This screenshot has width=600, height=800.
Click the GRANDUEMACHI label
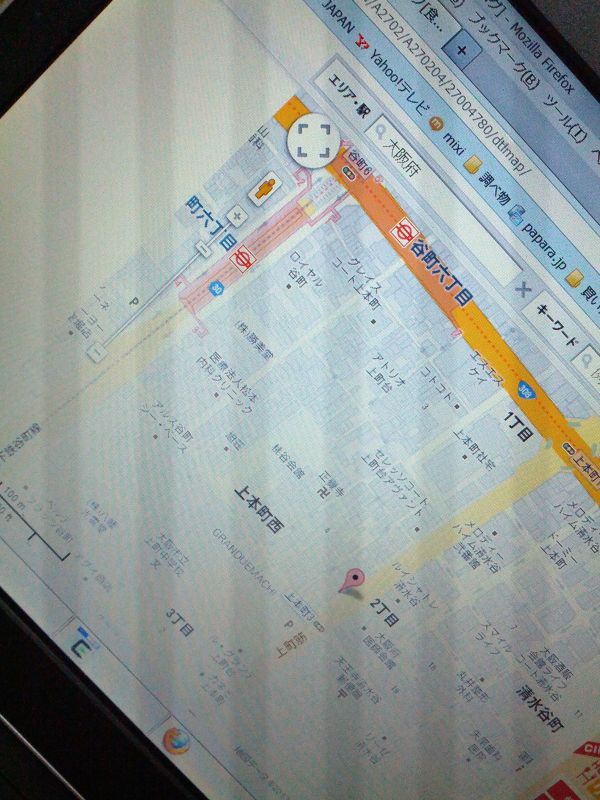click(x=244, y=563)
